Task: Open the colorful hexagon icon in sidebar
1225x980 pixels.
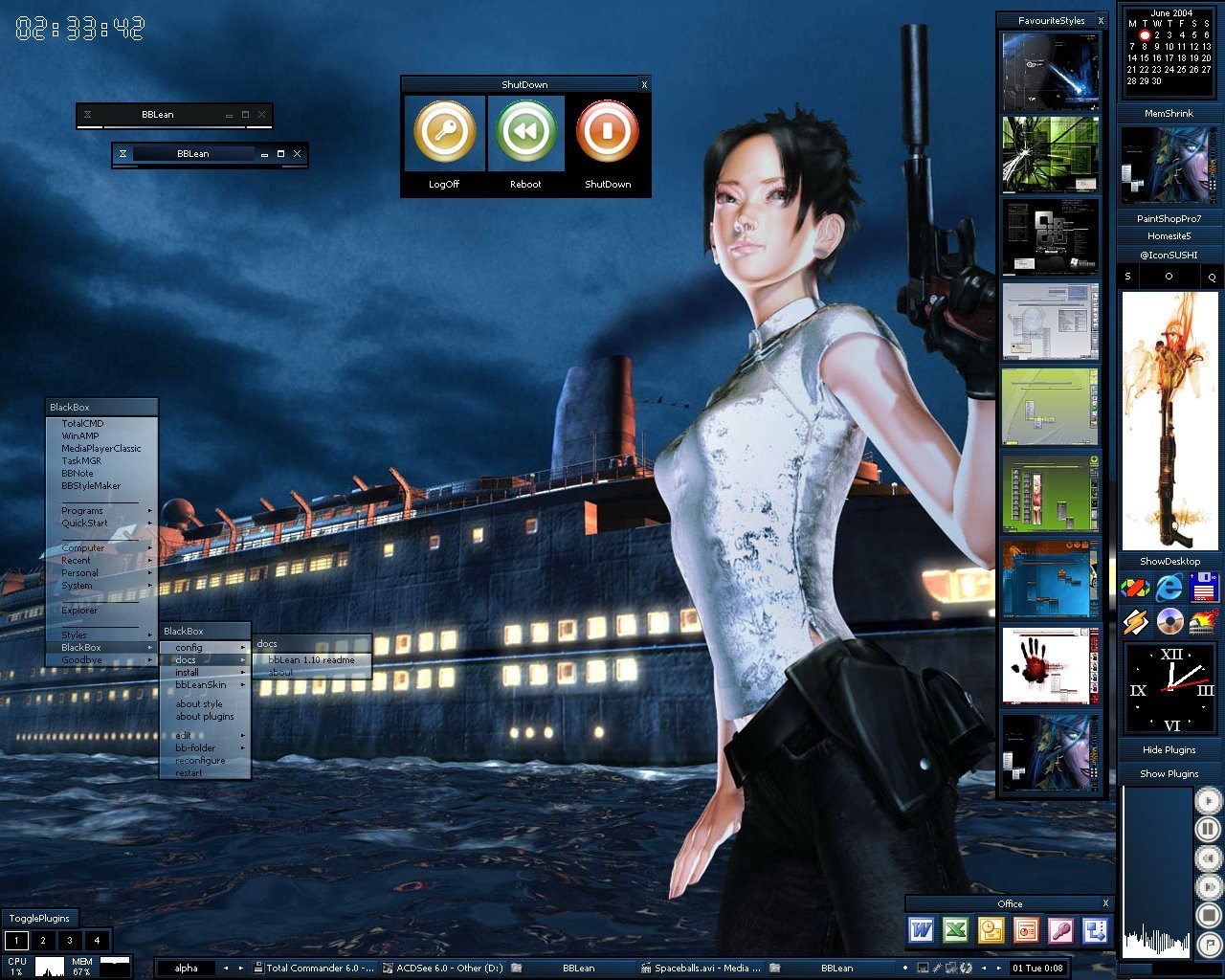Action: click(1135, 587)
